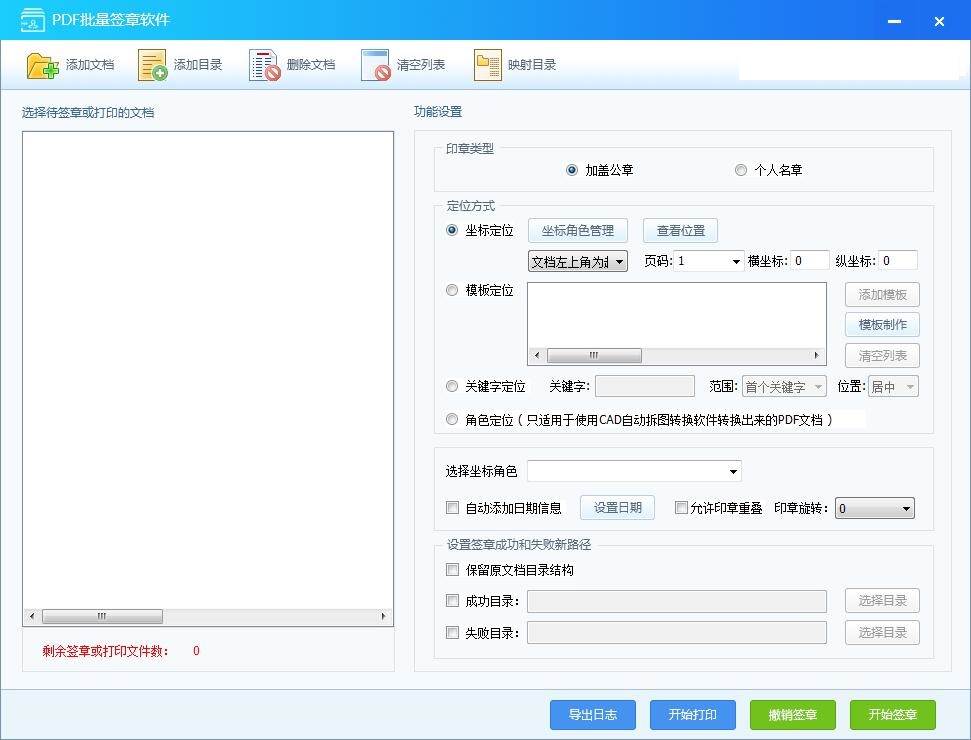Click the 横坐标 input field
Screen dimensions: 971x740
tap(810, 261)
